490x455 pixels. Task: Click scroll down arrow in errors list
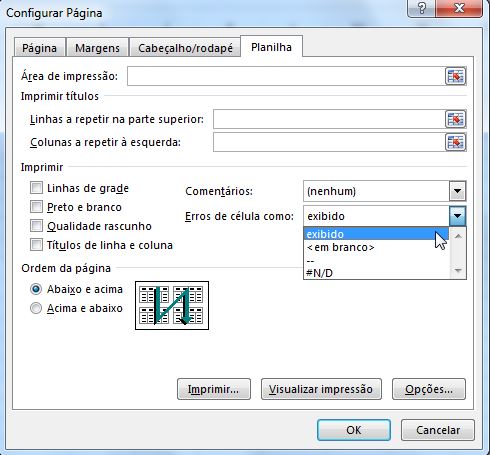pyautogui.click(x=458, y=270)
